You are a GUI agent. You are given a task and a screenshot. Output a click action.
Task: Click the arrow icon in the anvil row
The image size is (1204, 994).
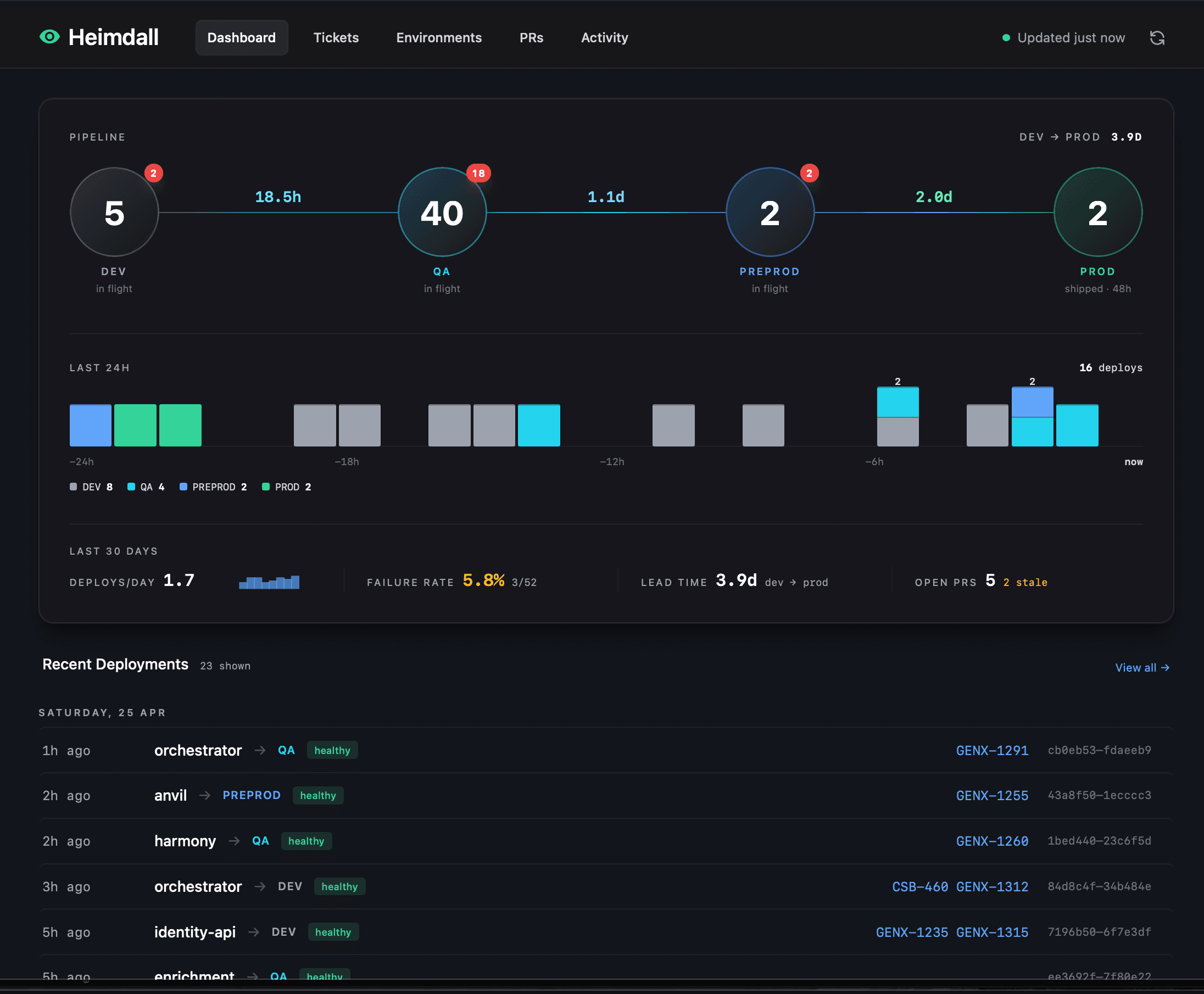204,795
